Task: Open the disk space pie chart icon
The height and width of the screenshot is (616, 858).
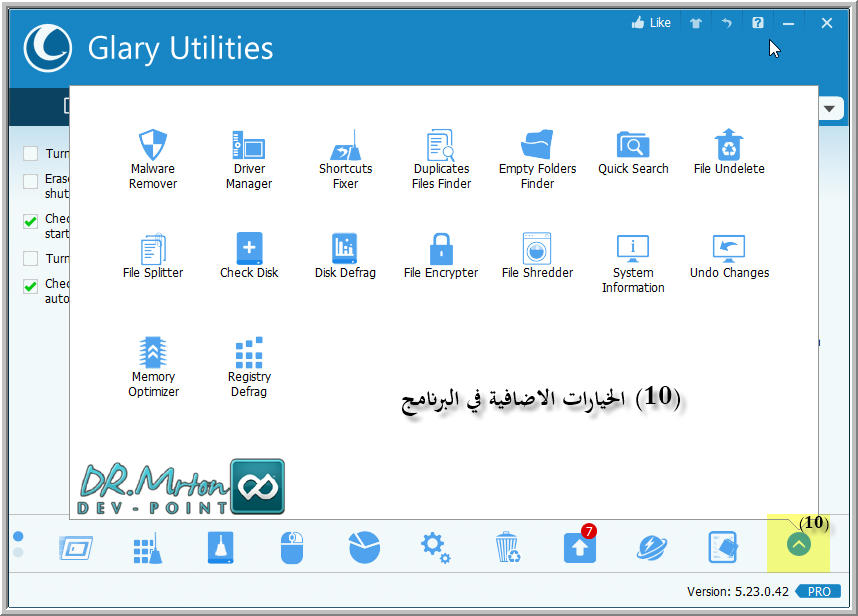Action: [x=364, y=547]
